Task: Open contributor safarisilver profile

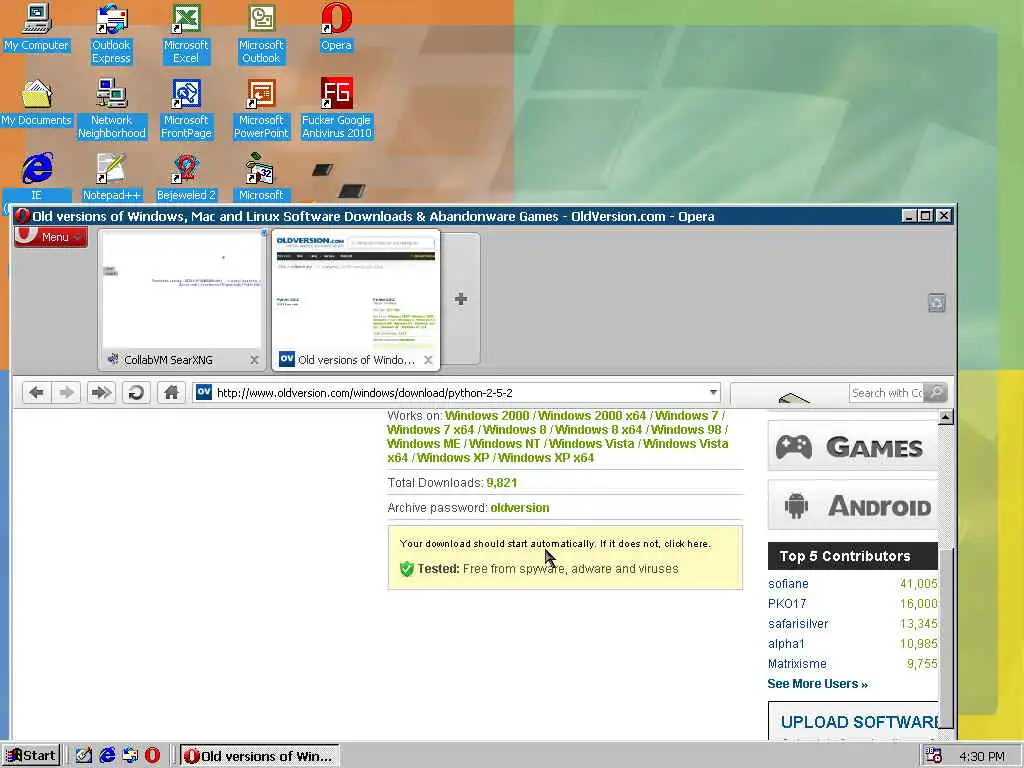Action: tap(798, 624)
